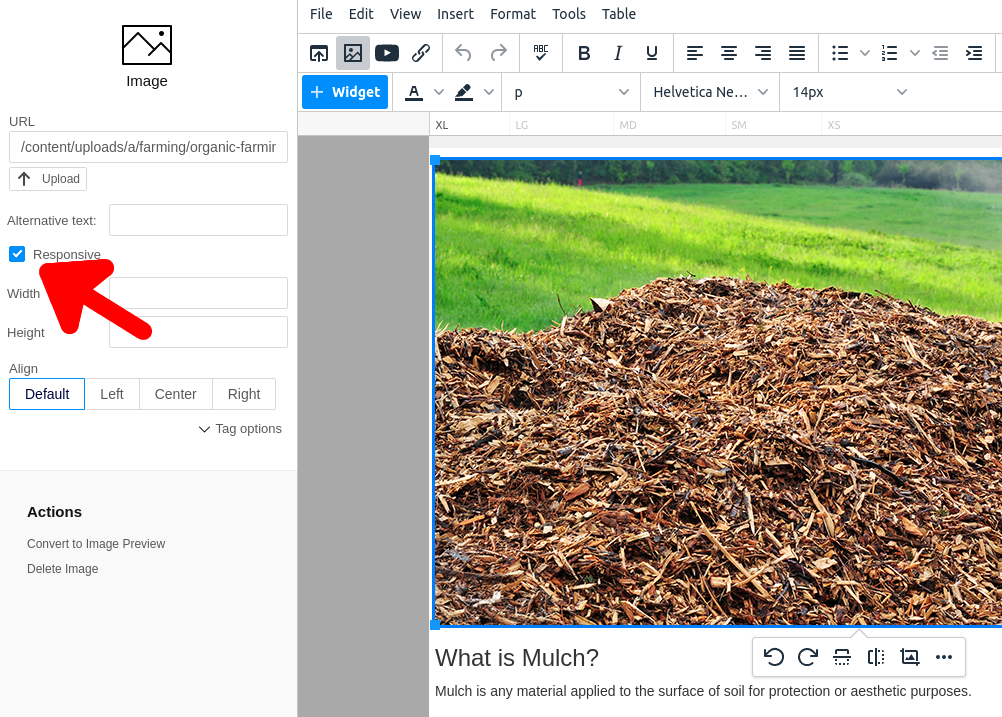Click the Height input field

pos(198,332)
